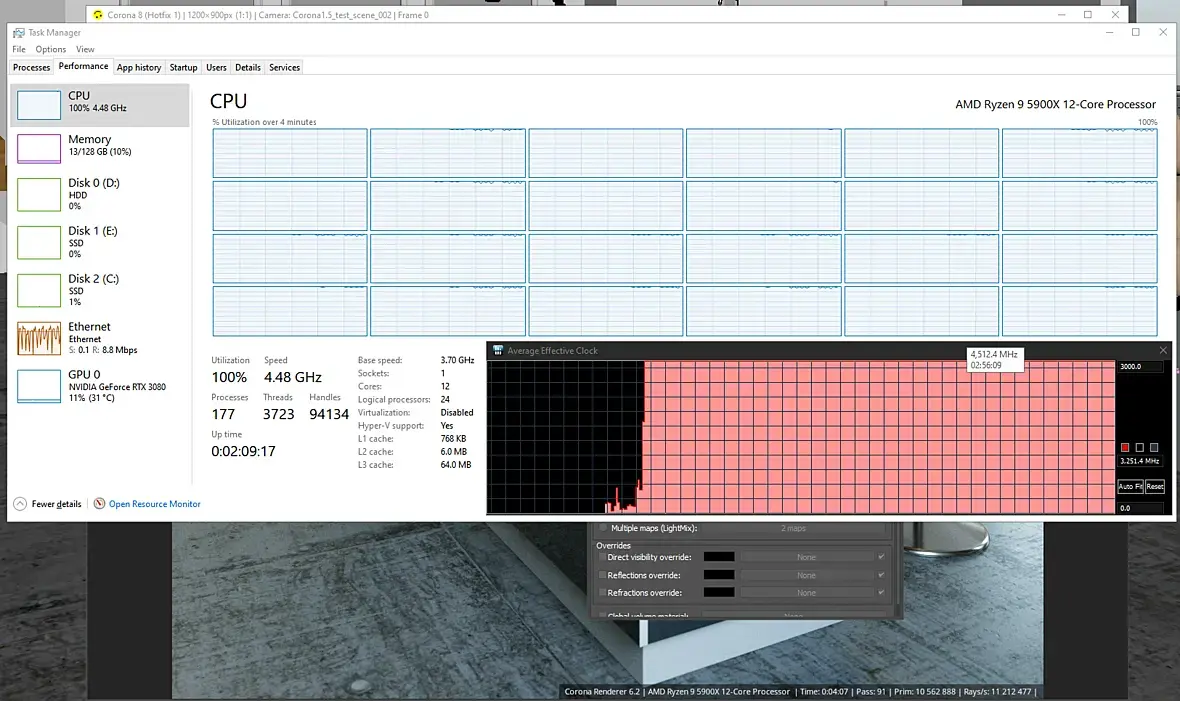Viewport: 1180px width, 701px height.
Task: Click Task Manager title bar icon
Action: (18, 32)
